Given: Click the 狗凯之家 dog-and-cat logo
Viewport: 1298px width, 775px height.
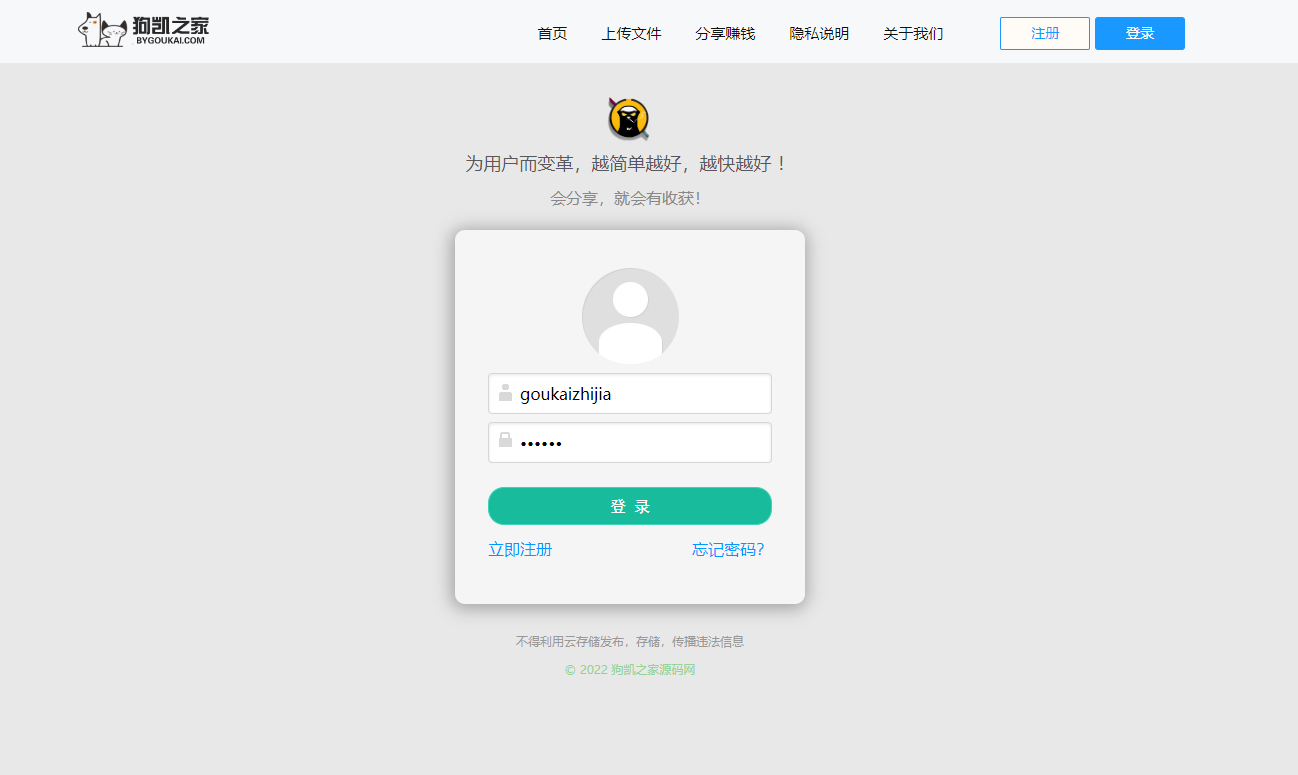Looking at the screenshot, I should (x=144, y=31).
